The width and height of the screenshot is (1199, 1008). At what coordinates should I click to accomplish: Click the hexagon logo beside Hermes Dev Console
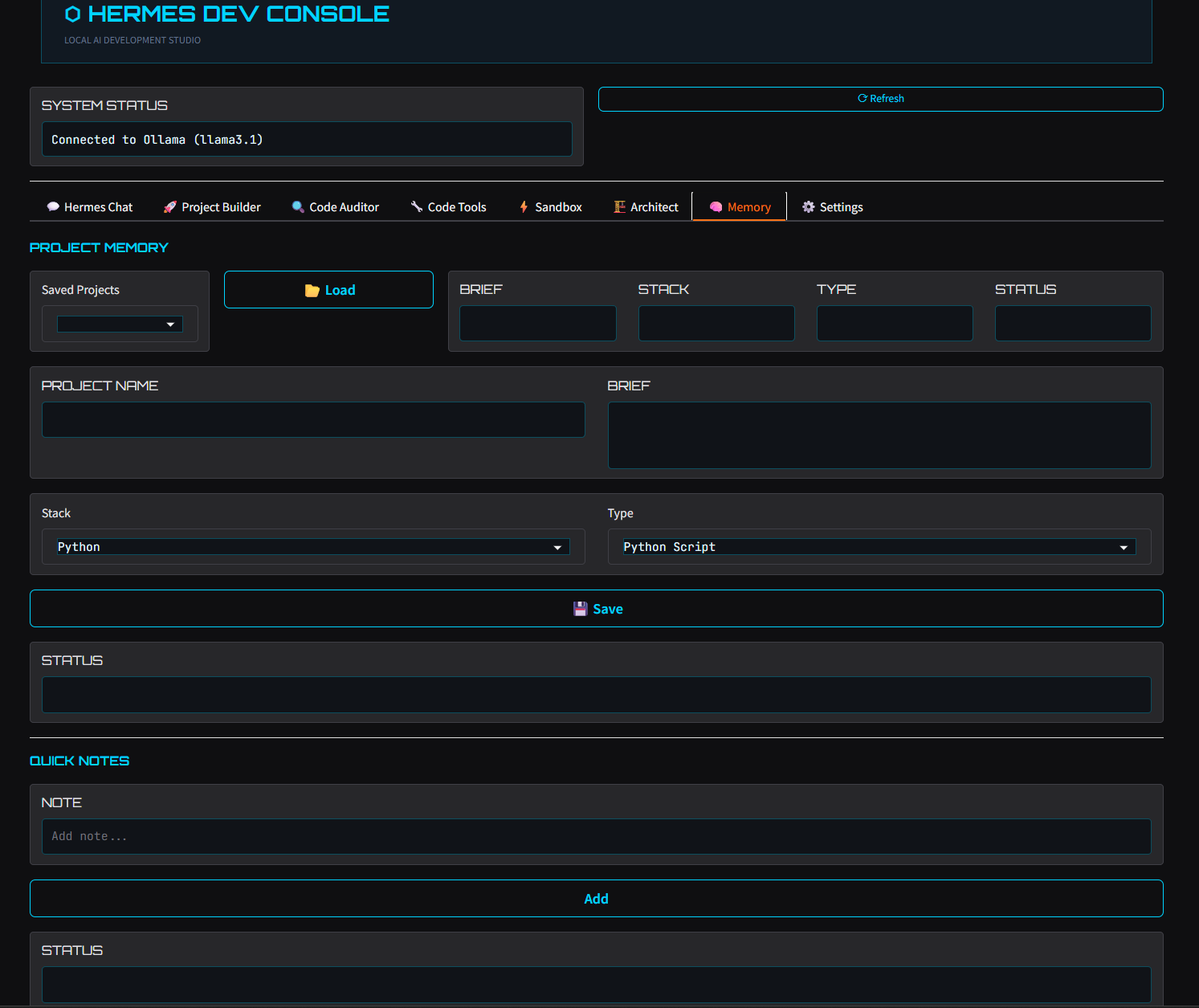(72, 14)
